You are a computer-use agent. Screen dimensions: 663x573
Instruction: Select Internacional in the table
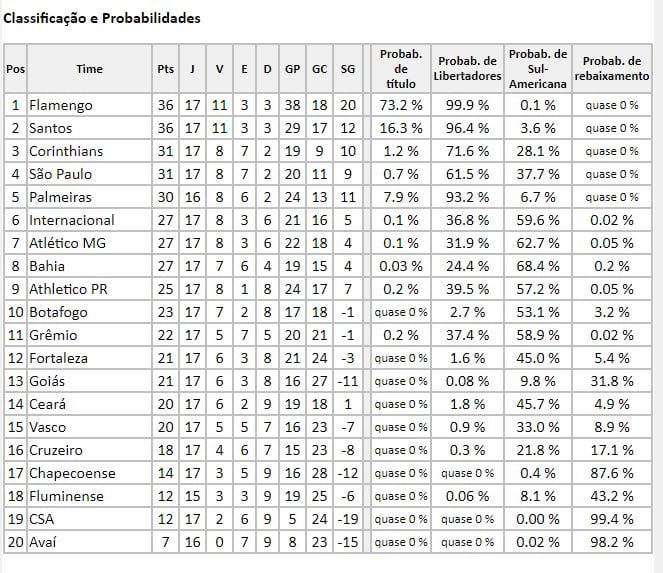[x=71, y=220]
